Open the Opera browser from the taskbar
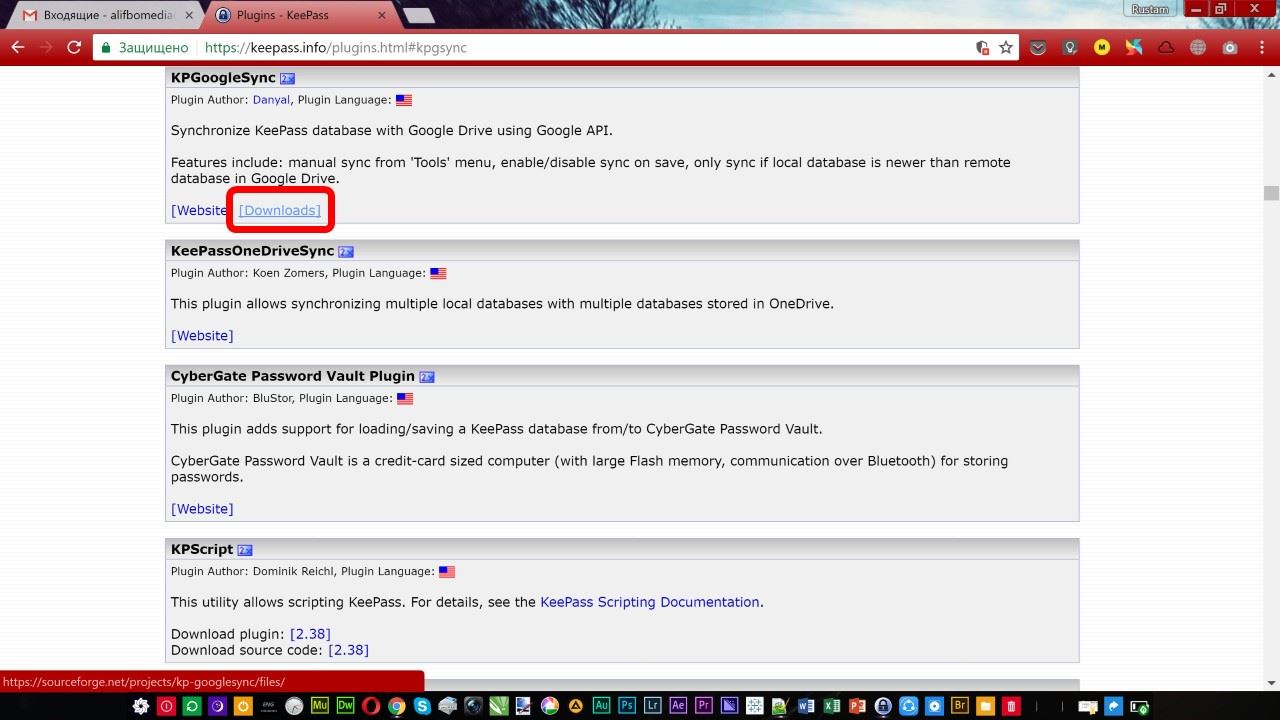1280x720 pixels. click(371, 706)
